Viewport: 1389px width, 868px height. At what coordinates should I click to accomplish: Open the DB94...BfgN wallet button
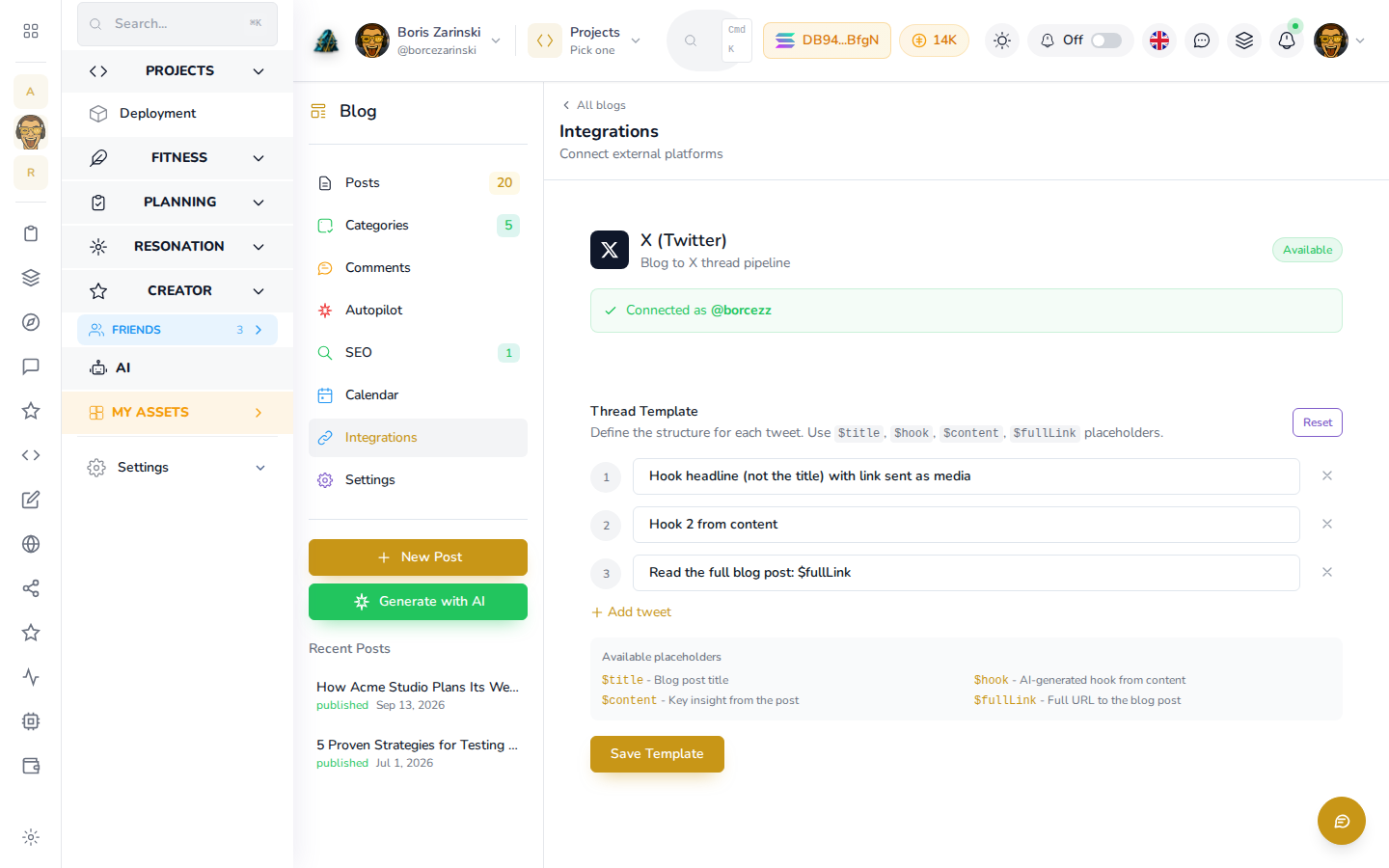[827, 41]
